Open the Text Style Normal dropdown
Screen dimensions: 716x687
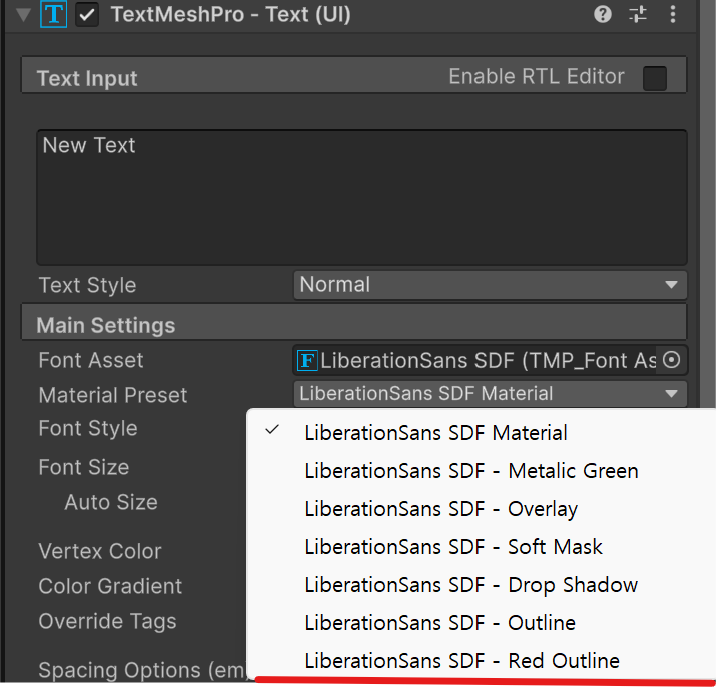[490, 285]
